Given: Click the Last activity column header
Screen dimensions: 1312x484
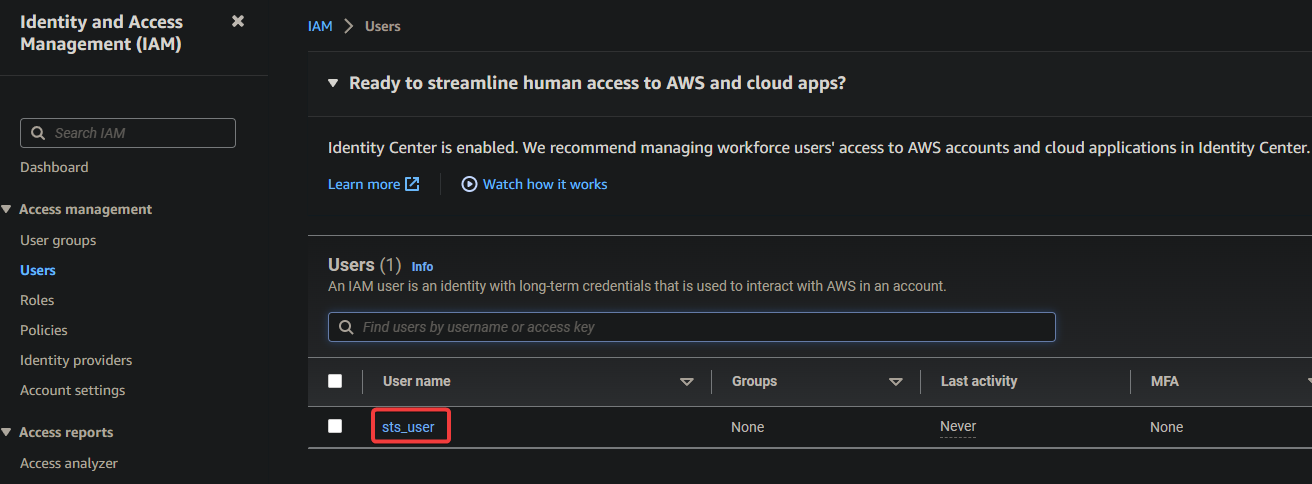Looking at the screenshot, I should [979, 381].
